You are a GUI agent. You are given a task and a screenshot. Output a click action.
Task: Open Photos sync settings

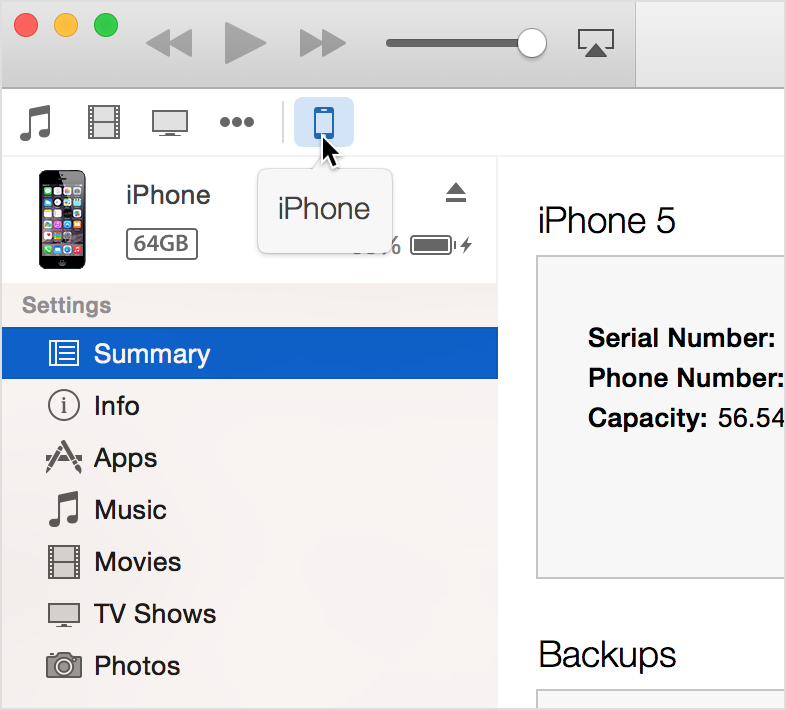[x=137, y=666]
